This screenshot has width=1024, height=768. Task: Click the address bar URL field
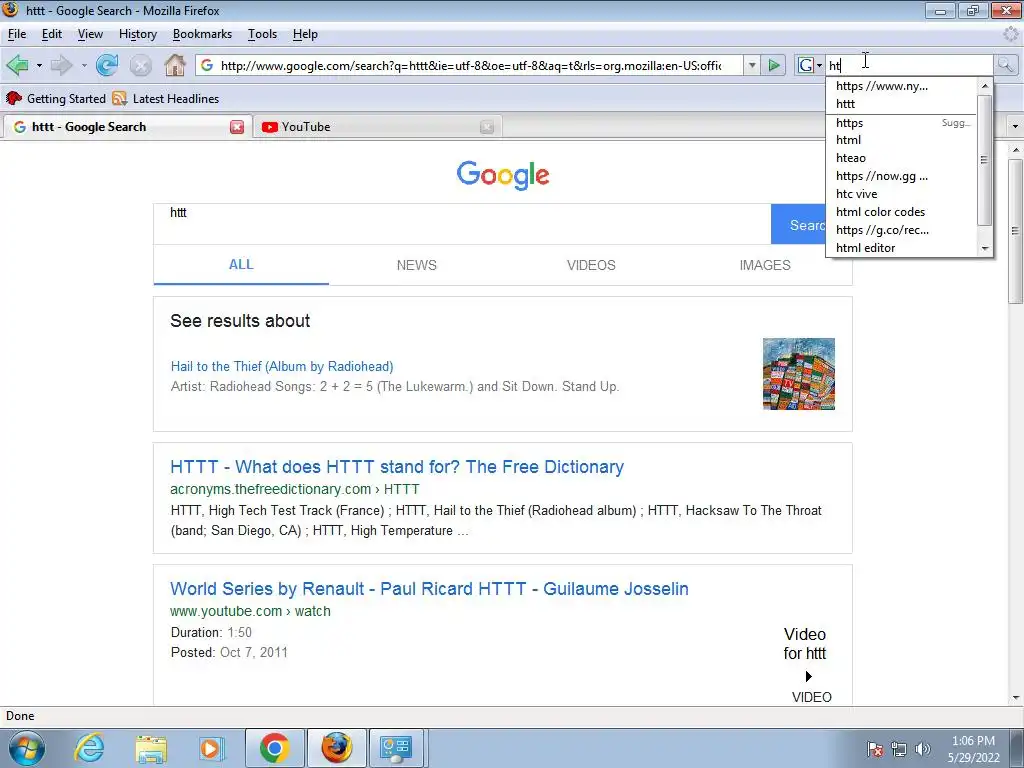pos(470,65)
